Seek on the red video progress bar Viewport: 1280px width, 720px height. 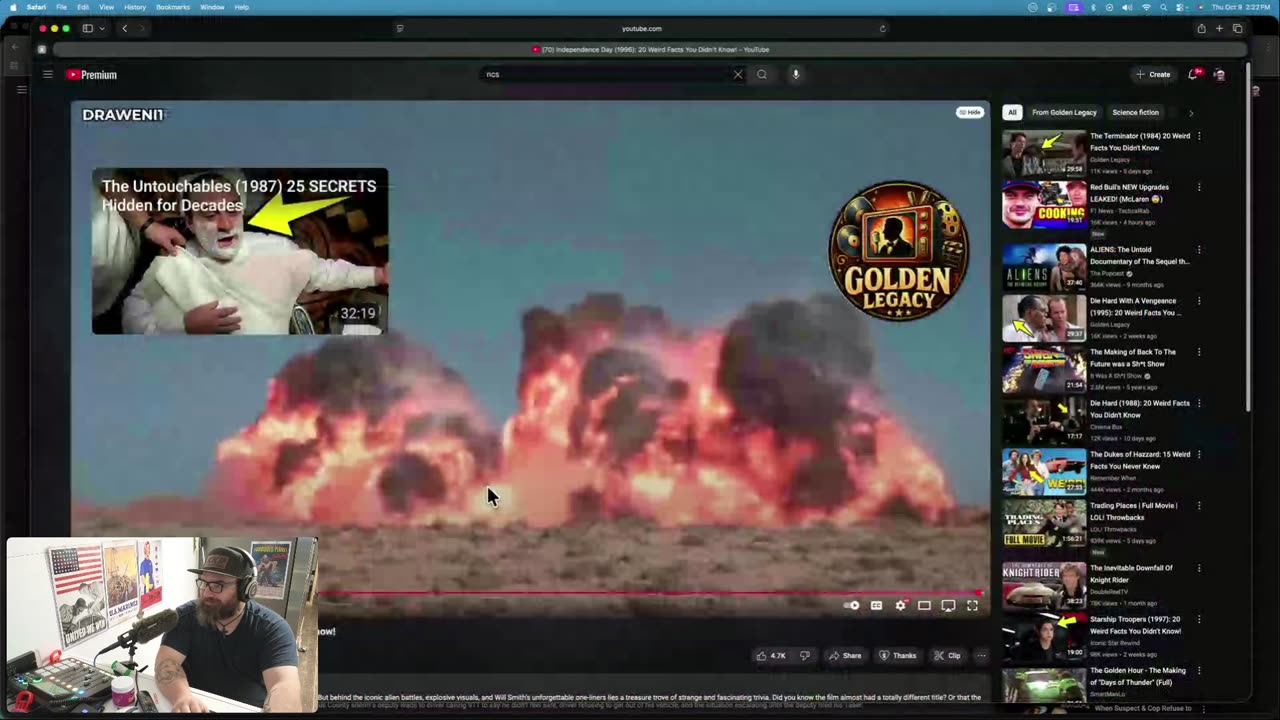651,593
